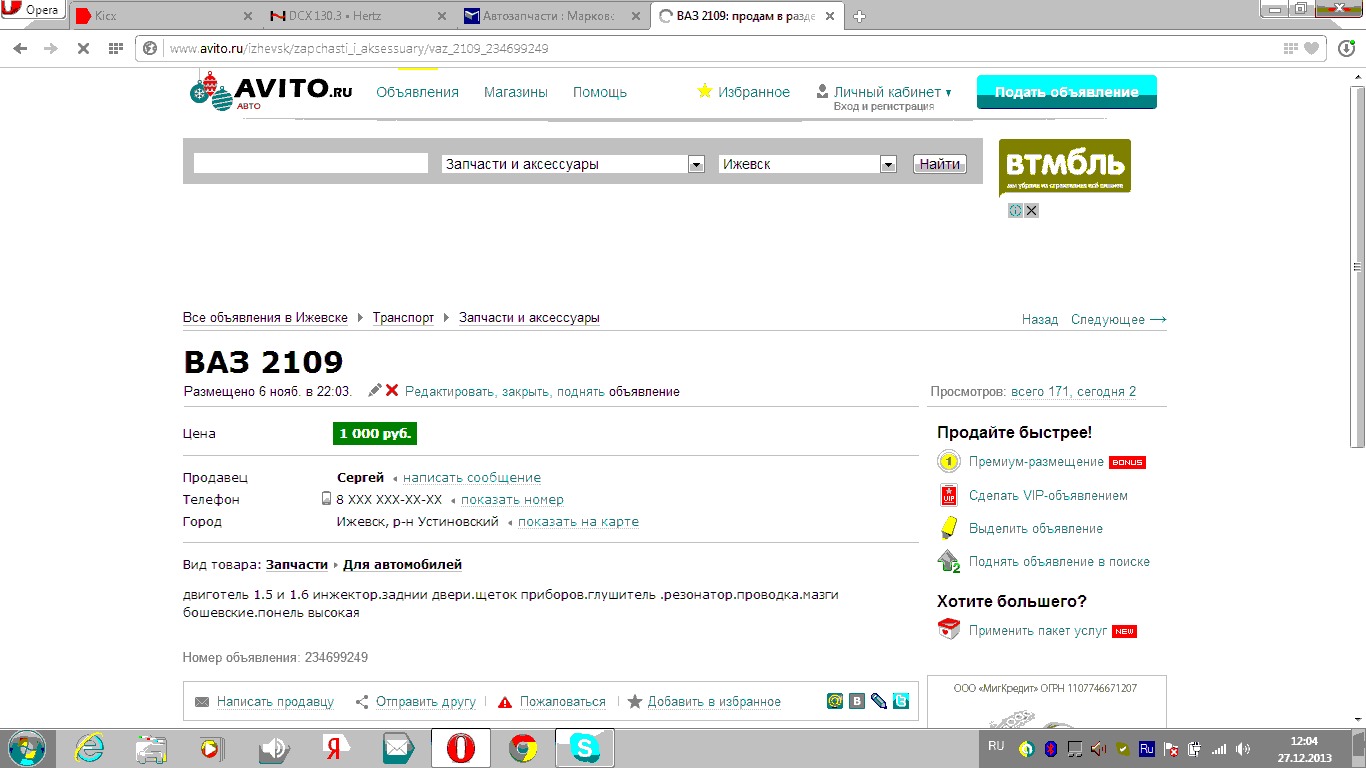Share via VKontakte B icon
This screenshot has width=1366, height=768.
(857, 701)
